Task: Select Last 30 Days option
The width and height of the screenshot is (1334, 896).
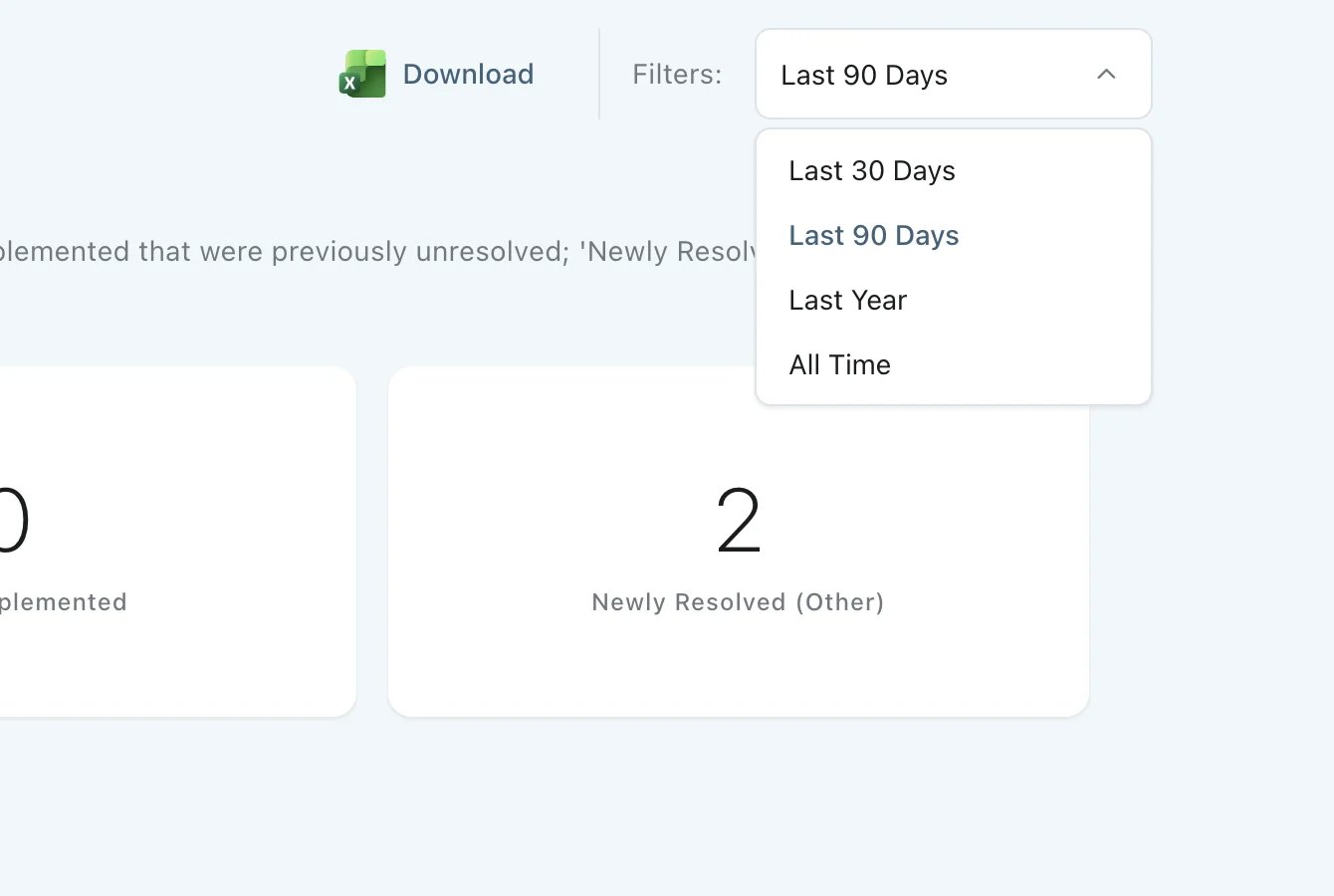Action: 954,171
